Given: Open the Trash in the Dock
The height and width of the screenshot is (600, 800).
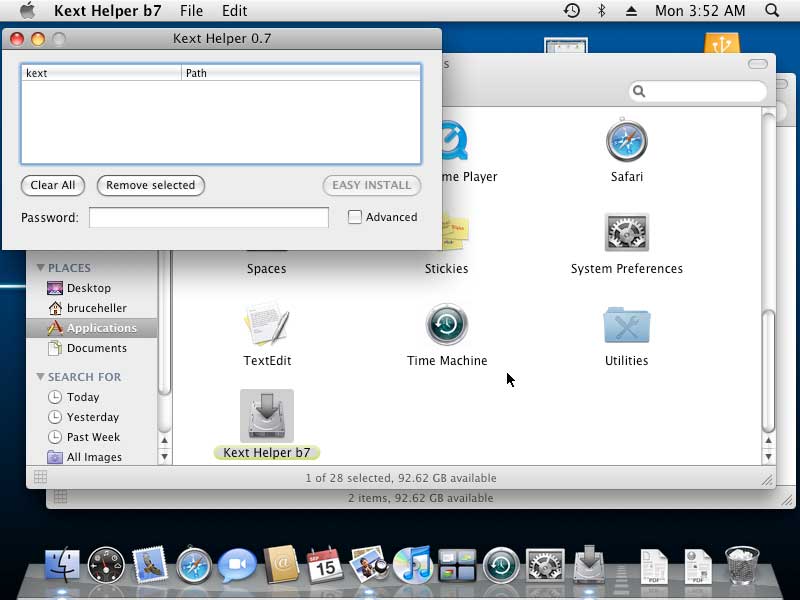Looking at the screenshot, I should coord(742,565).
